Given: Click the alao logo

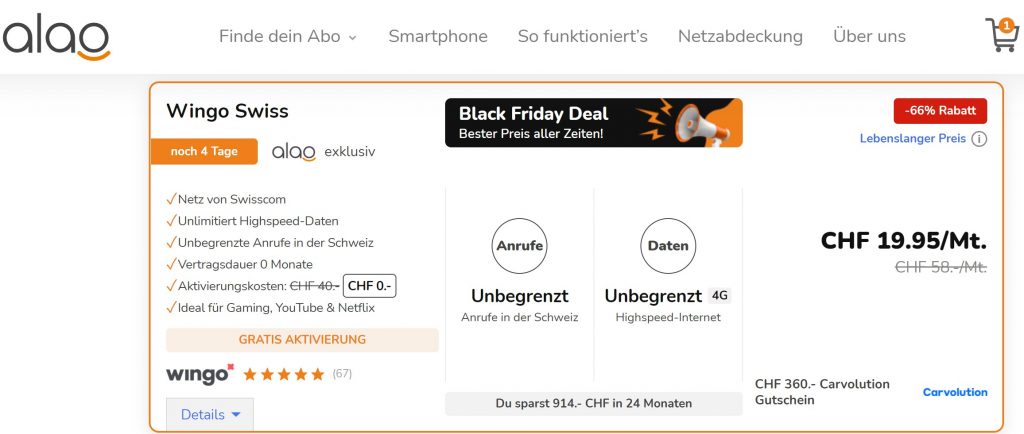Looking at the screenshot, I should (56, 36).
